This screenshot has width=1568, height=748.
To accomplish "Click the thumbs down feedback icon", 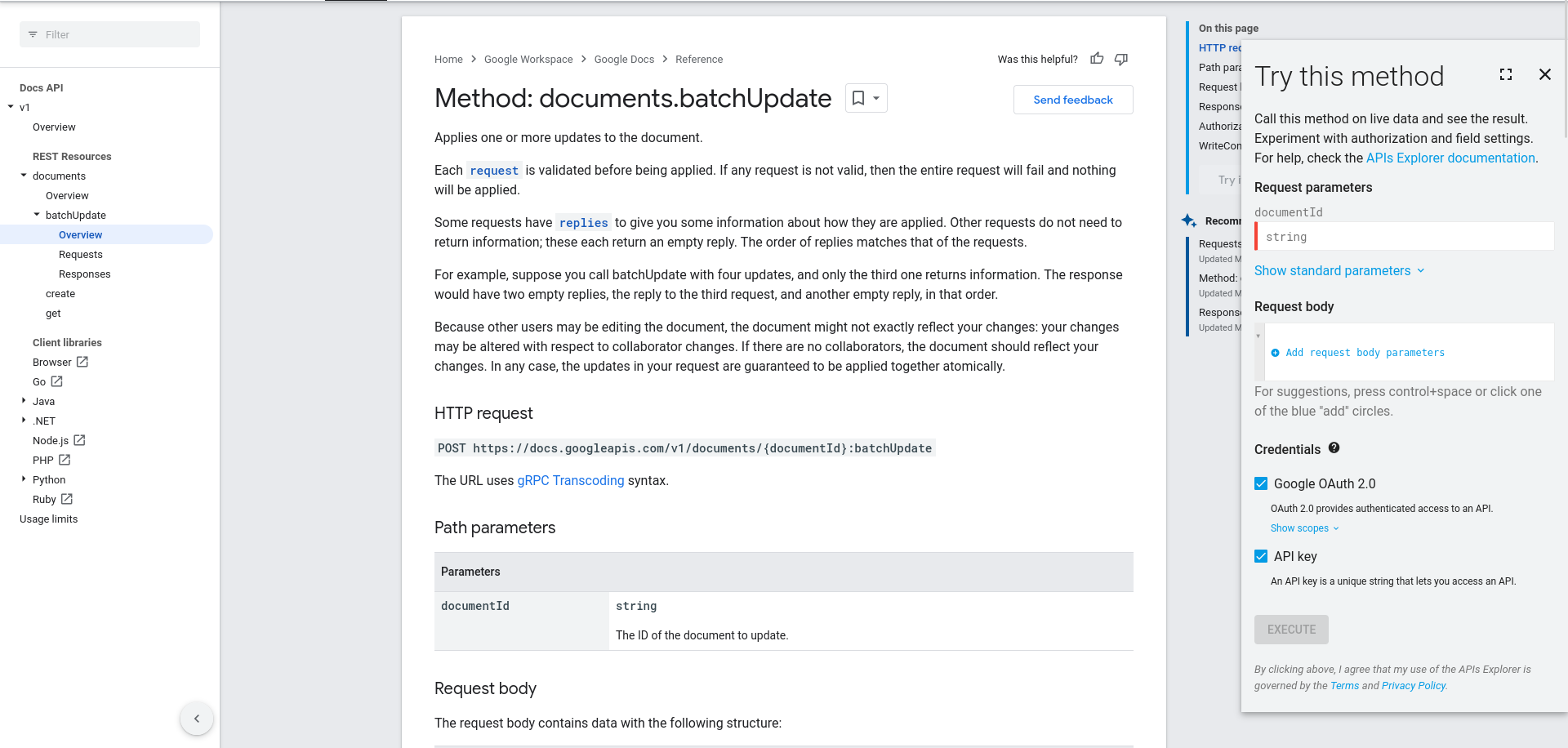I will (x=1121, y=59).
